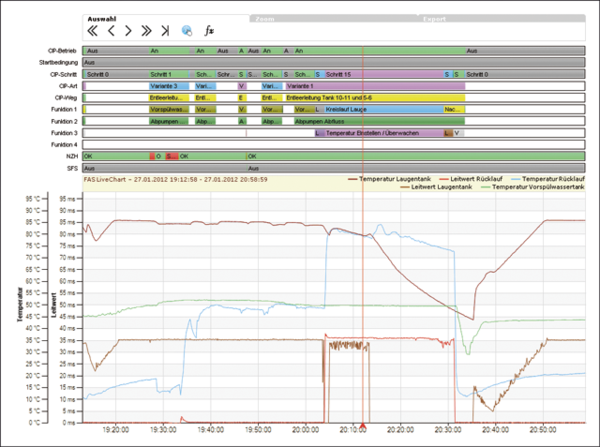Click the FAS LiveChart date range title

point(176,179)
